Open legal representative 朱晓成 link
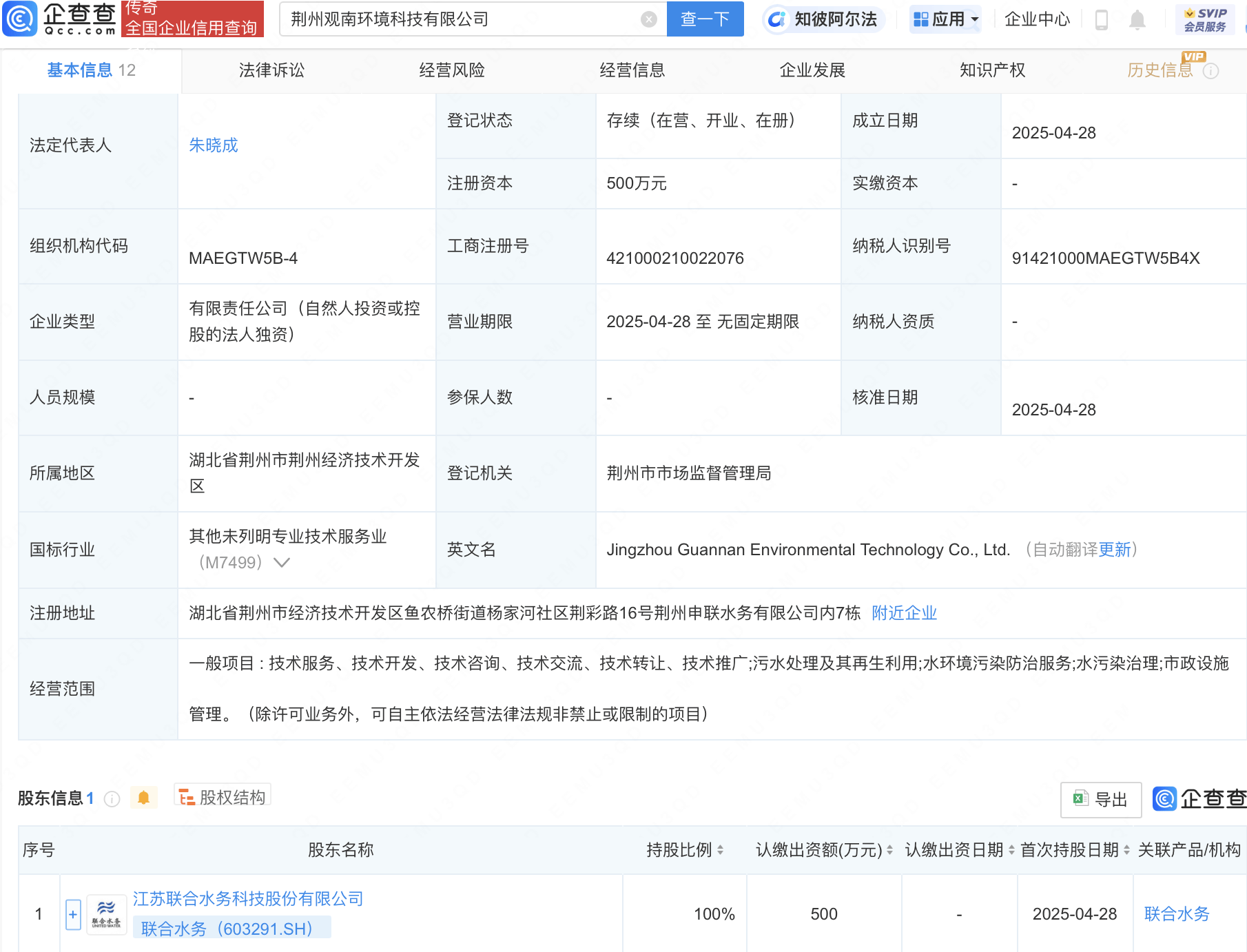1247x952 pixels. 214,145
